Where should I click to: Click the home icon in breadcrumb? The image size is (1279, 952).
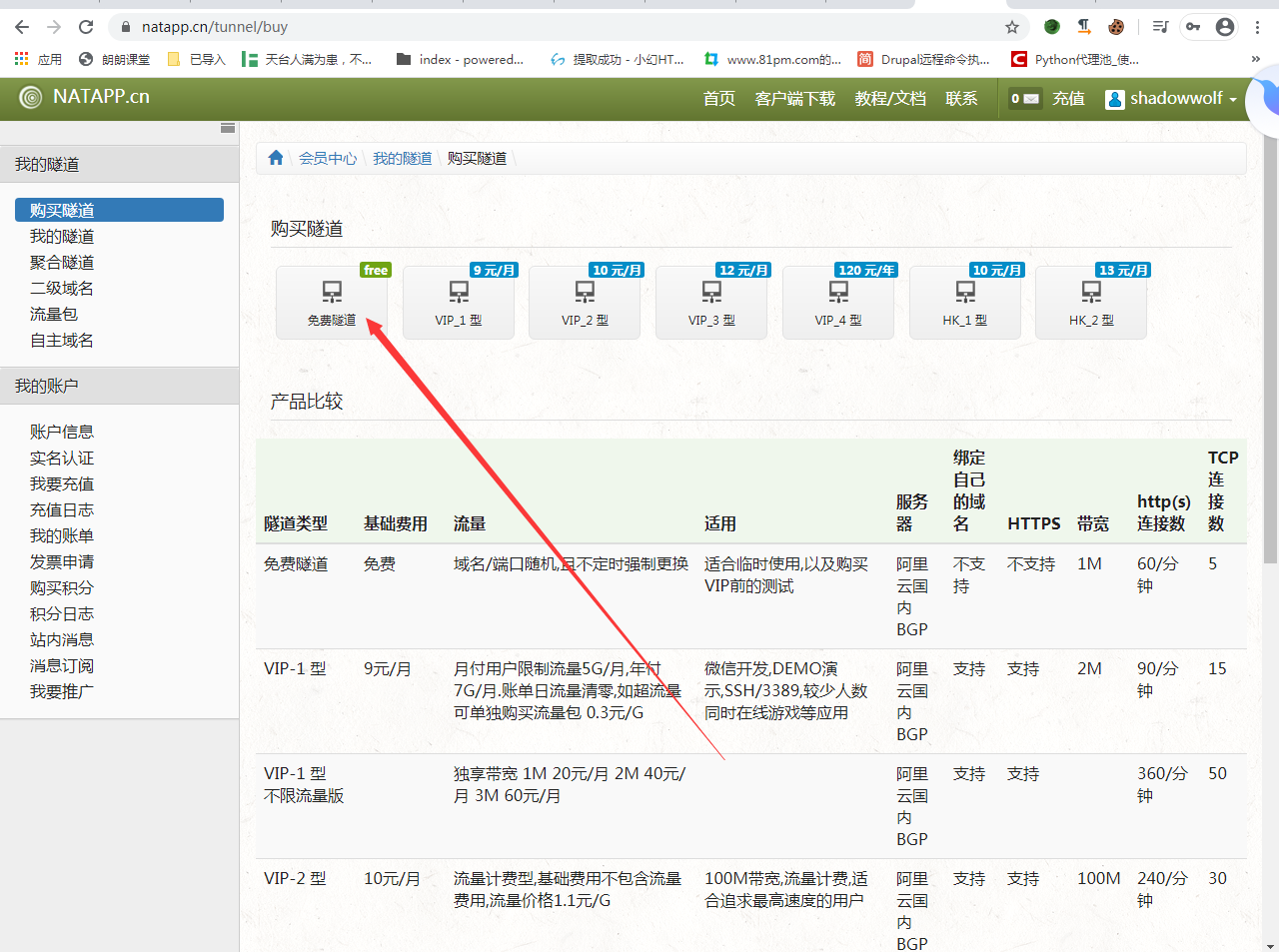276,158
